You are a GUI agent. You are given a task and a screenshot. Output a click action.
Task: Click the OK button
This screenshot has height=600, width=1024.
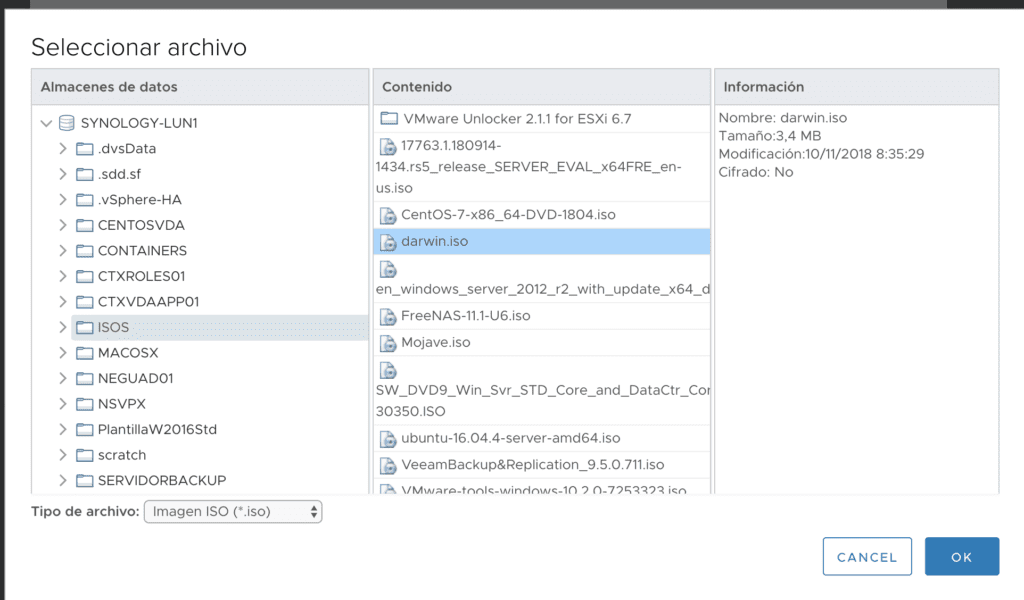click(x=961, y=556)
